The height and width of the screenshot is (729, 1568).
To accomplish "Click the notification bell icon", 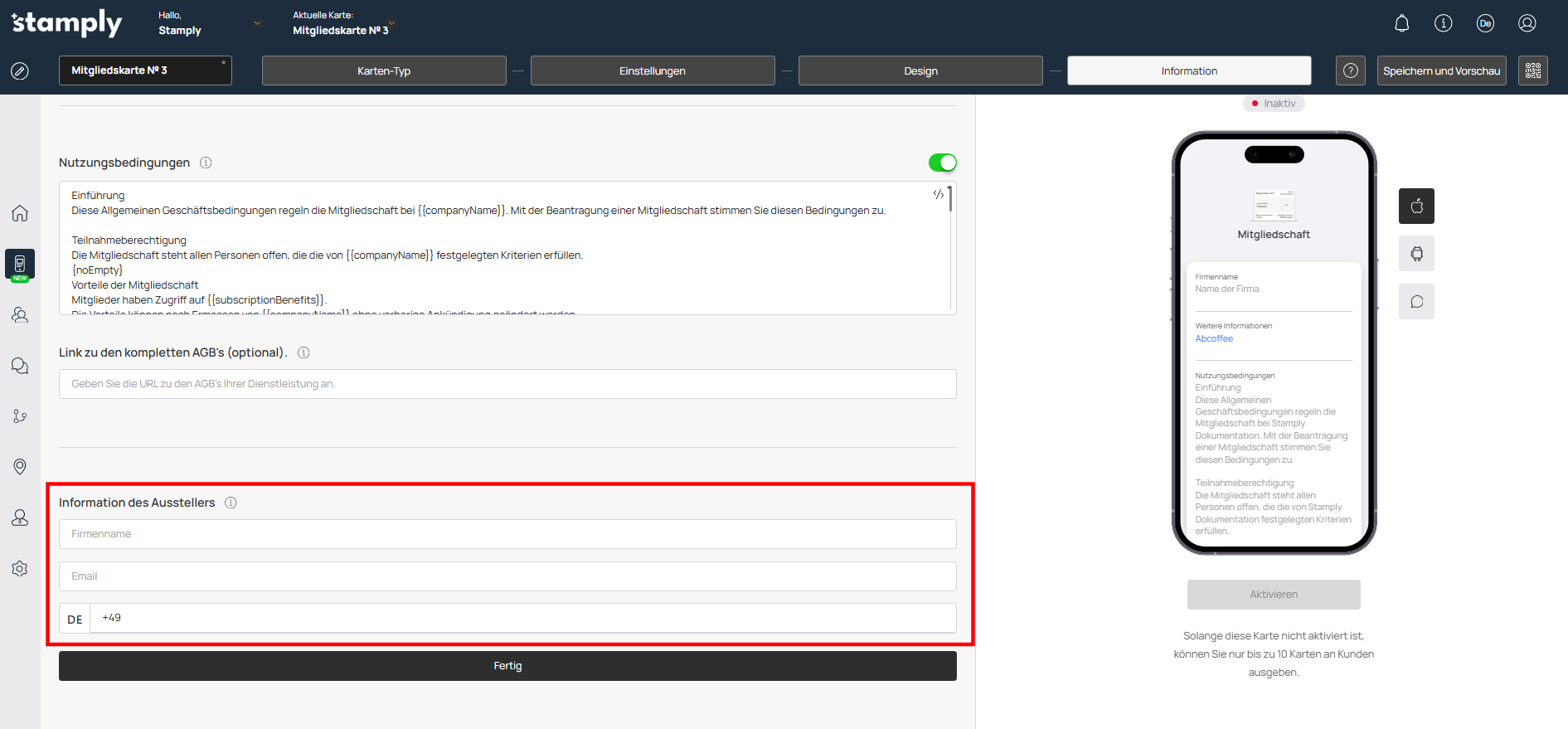I will click(x=1401, y=23).
